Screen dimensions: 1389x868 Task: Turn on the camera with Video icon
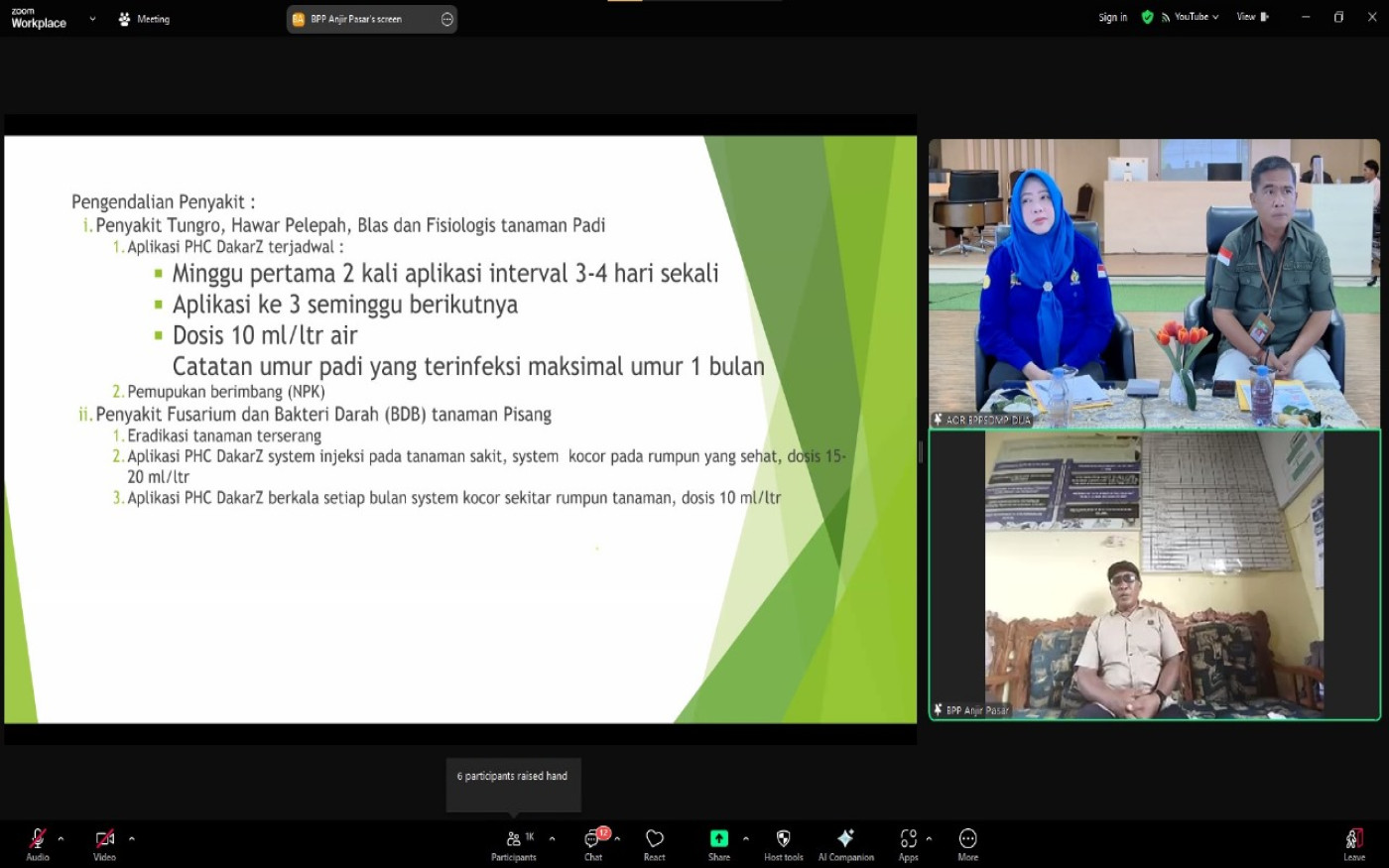[x=104, y=839]
